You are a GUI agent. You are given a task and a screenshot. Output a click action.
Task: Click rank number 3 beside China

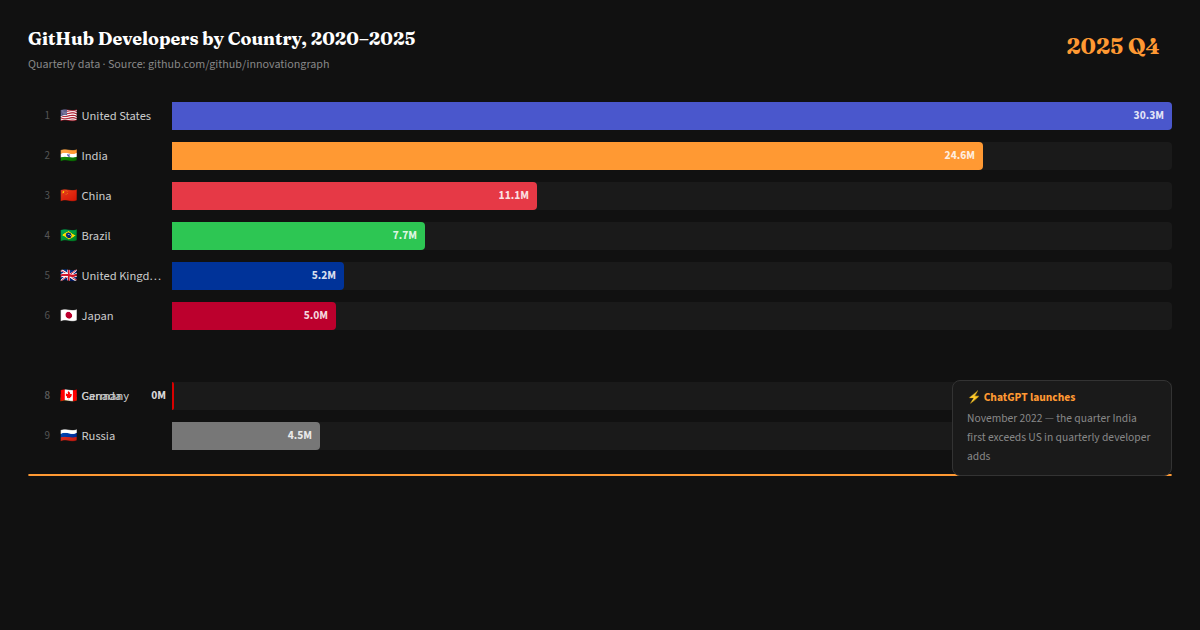pyautogui.click(x=47, y=196)
